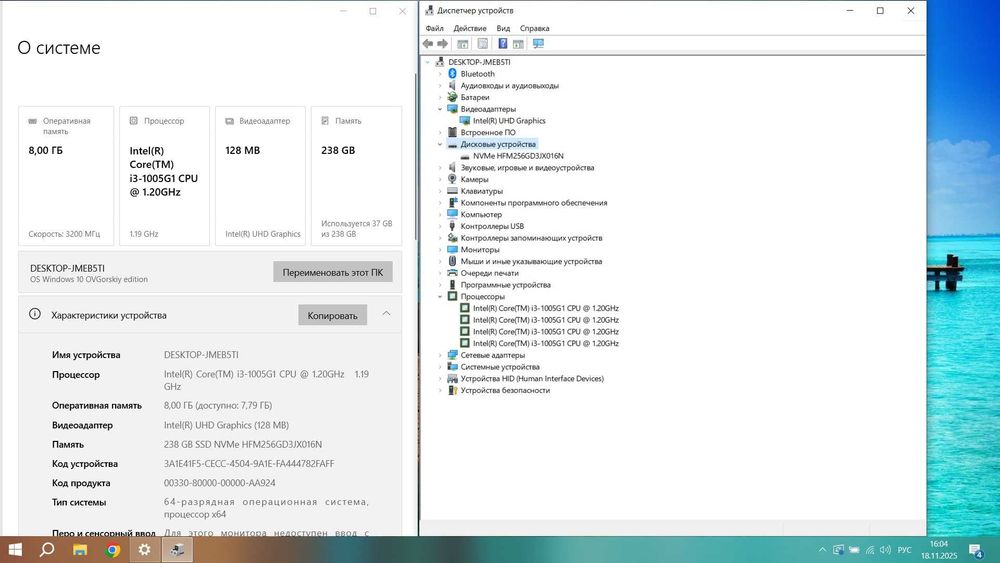
Task: Click the product code 00330-80000-00000-AA924
Action: pos(219,483)
